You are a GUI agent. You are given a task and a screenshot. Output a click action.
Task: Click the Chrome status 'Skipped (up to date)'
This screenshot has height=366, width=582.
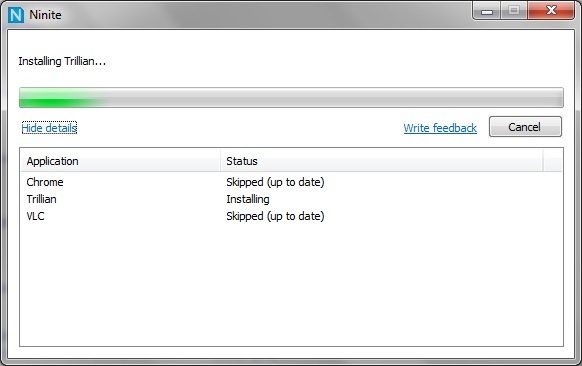click(275, 182)
